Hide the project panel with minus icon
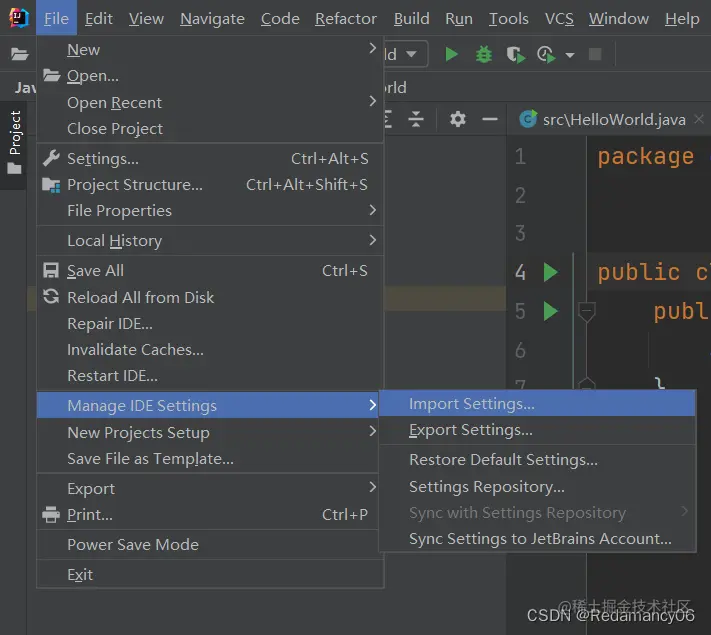711x635 pixels. point(490,119)
